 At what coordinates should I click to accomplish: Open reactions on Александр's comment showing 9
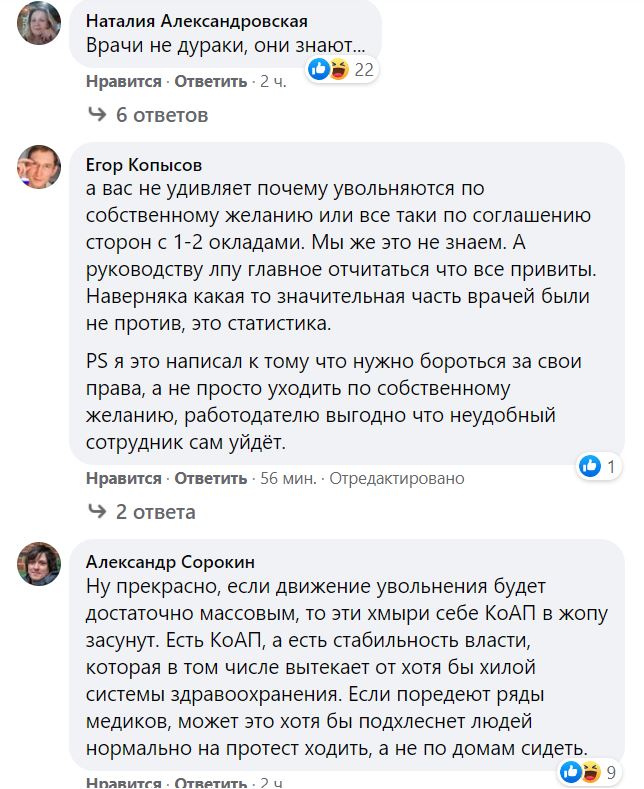click(x=595, y=771)
